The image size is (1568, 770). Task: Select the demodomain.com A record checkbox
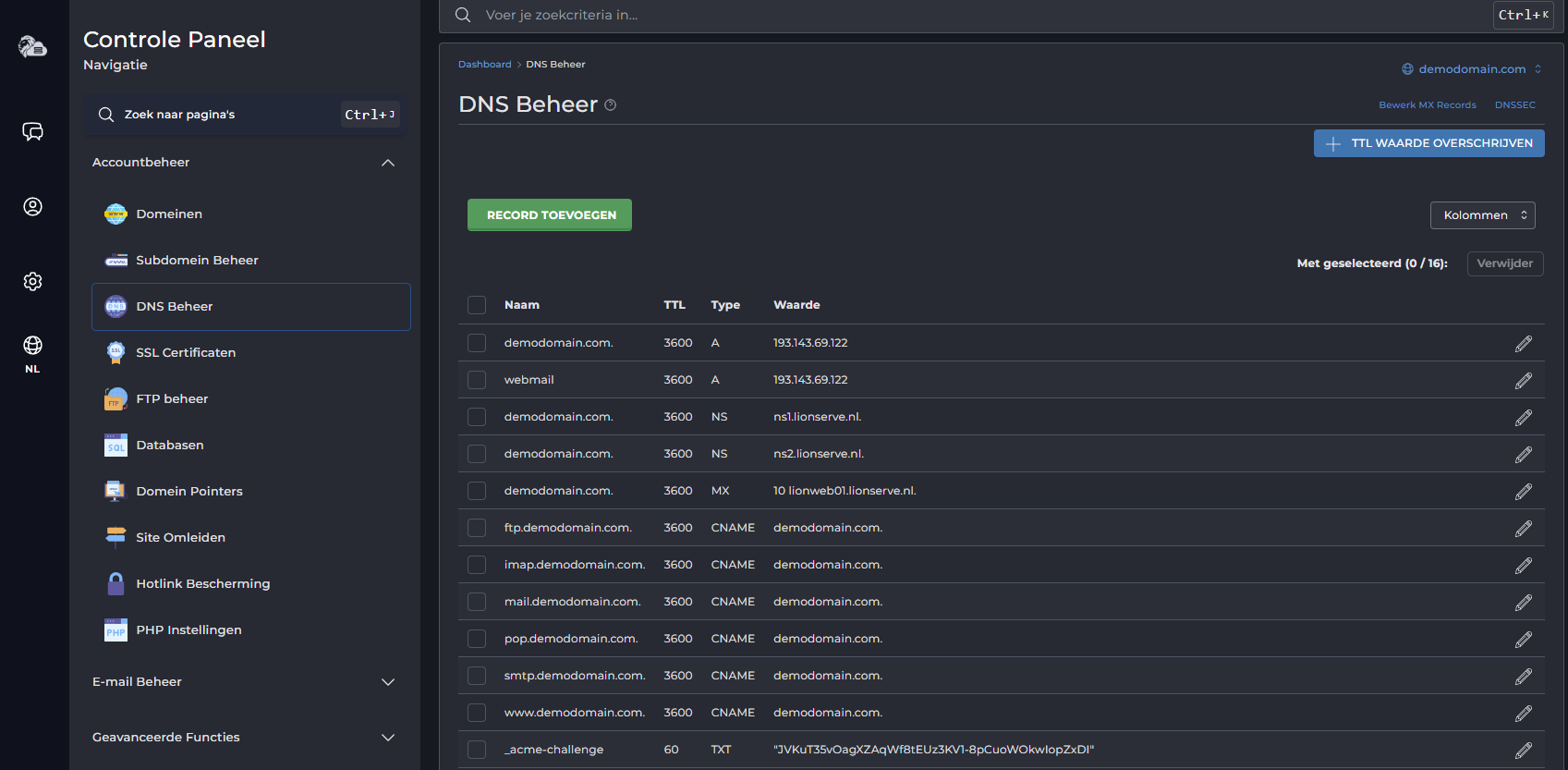tap(477, 343)
